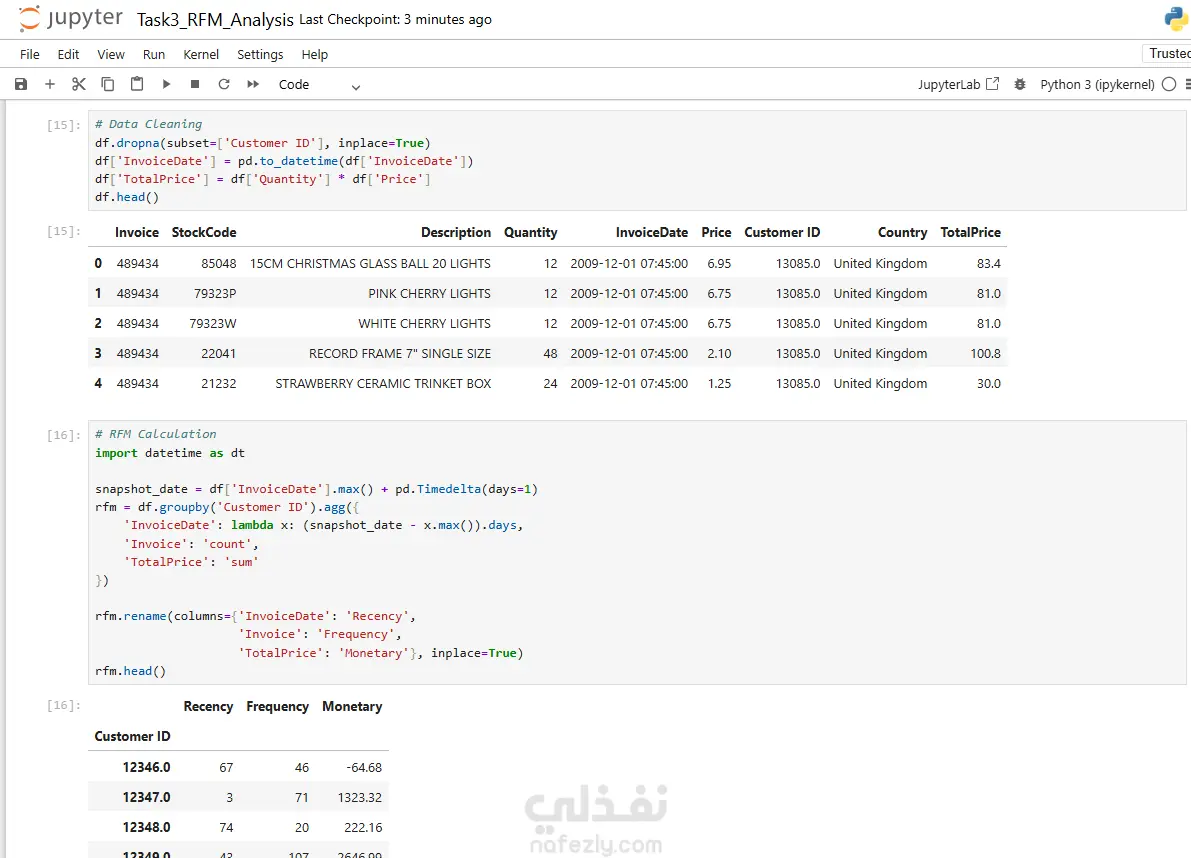Click the Trusted notebook button
The image size is (1191, 858).
coord(1168,54)
